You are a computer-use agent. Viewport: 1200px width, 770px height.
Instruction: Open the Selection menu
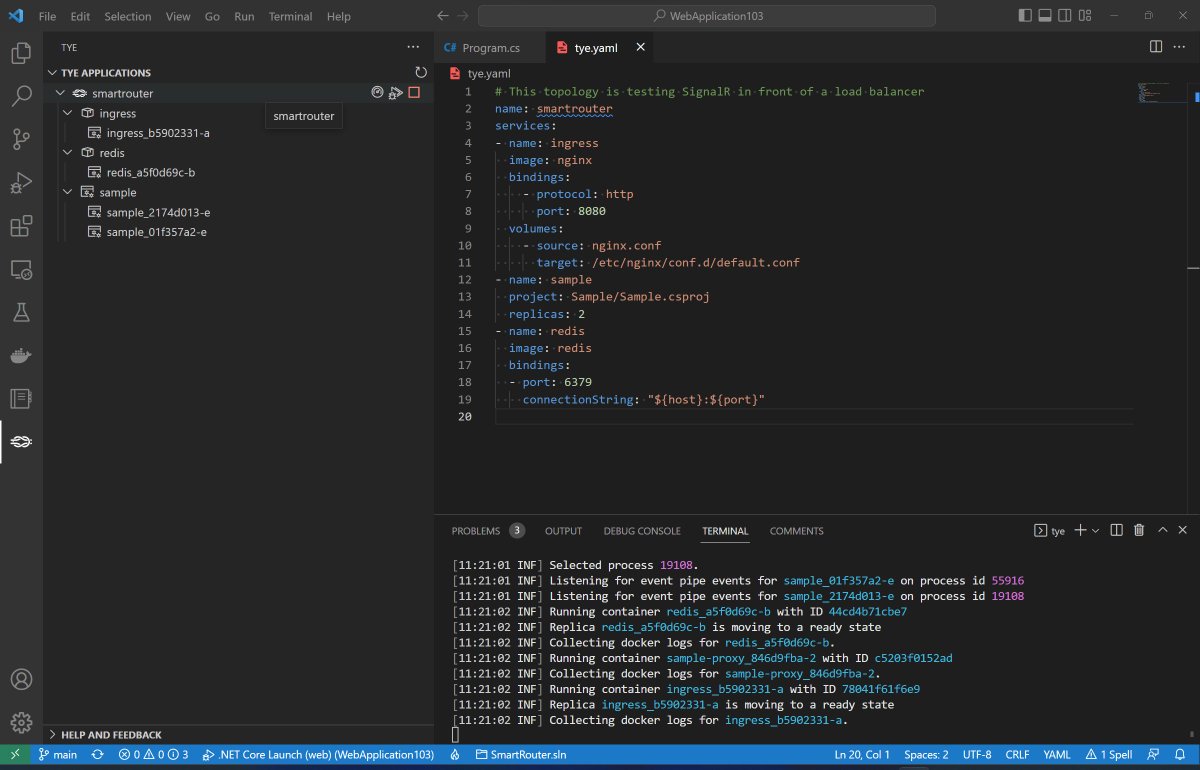[128, 16]
